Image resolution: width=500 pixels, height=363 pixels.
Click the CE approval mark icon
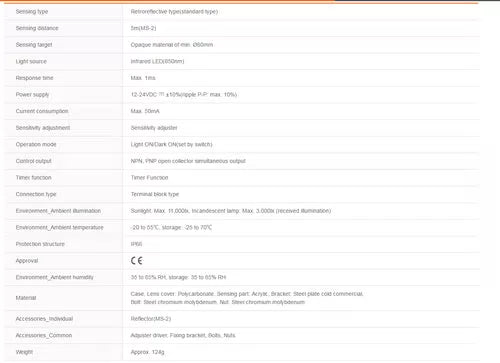(137, 261)
